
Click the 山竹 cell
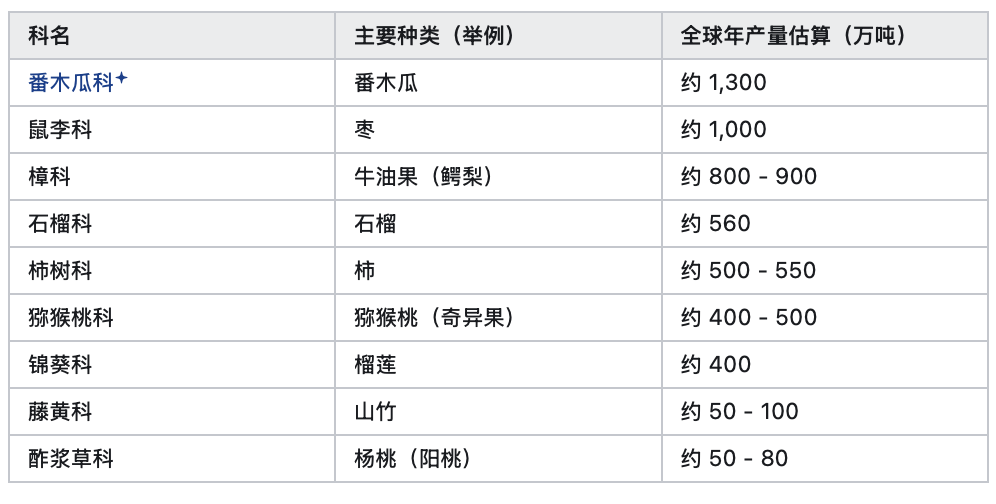pos(499,412)
